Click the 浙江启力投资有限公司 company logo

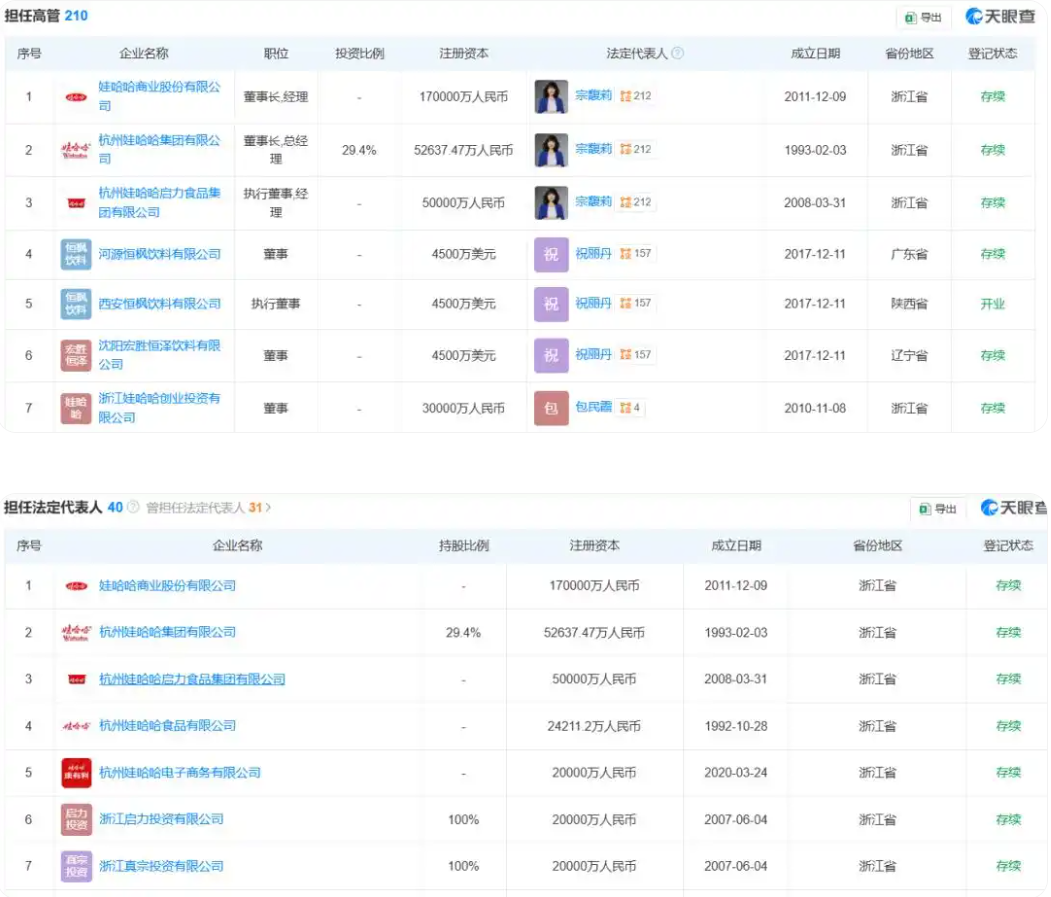coord(76,819)
